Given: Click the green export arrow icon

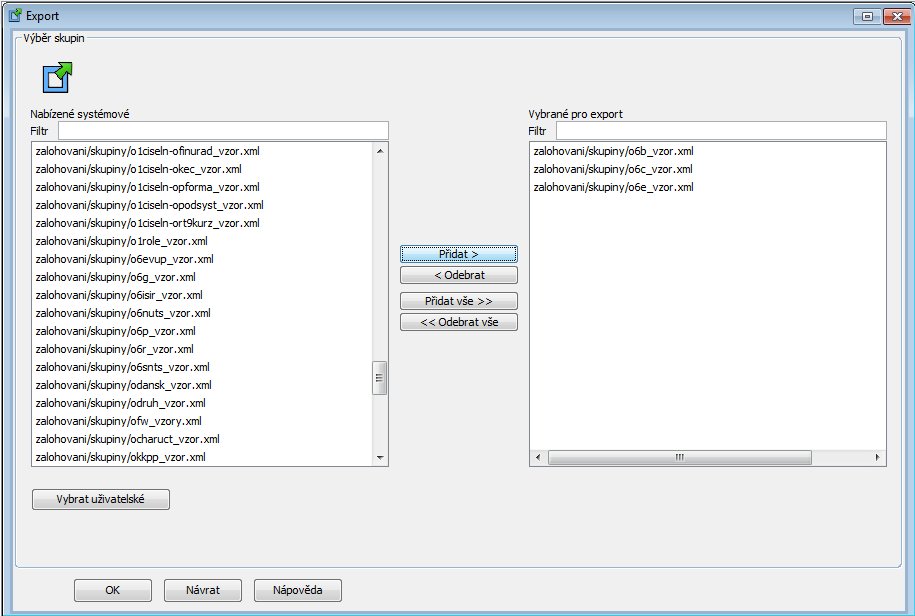Looking at the screenshot, I should (59, 78).
